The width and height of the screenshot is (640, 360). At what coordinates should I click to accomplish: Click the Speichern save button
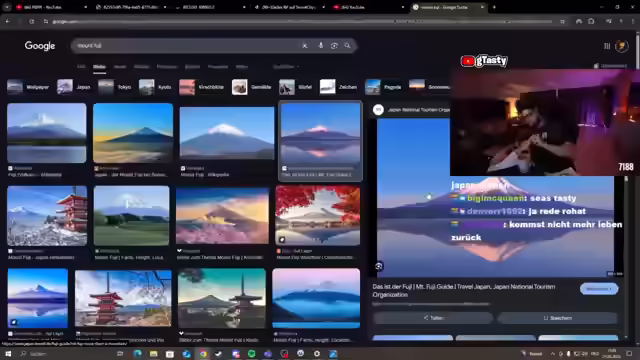(x=558, y=318)
